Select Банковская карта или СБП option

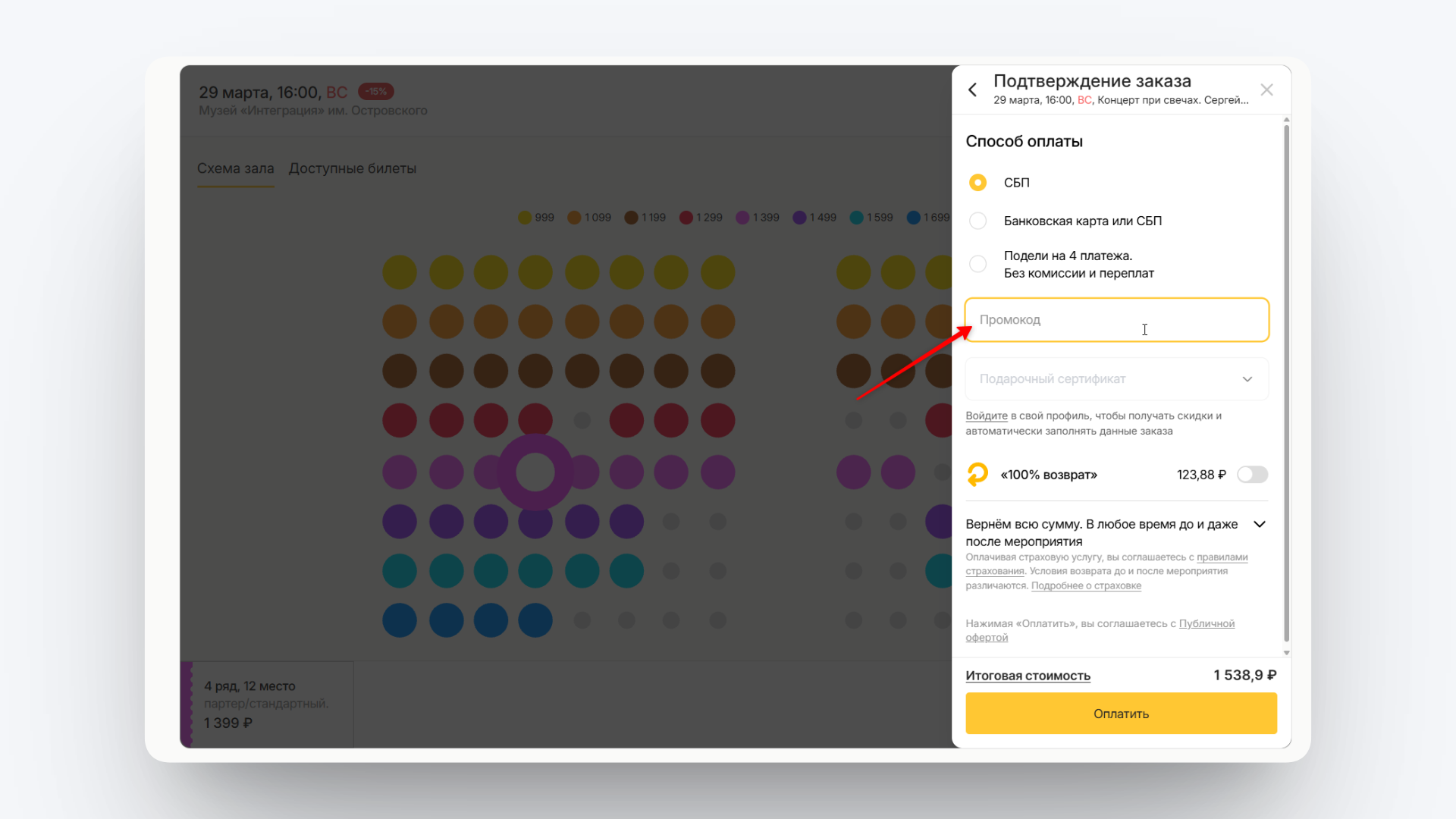tap(977, 221)
